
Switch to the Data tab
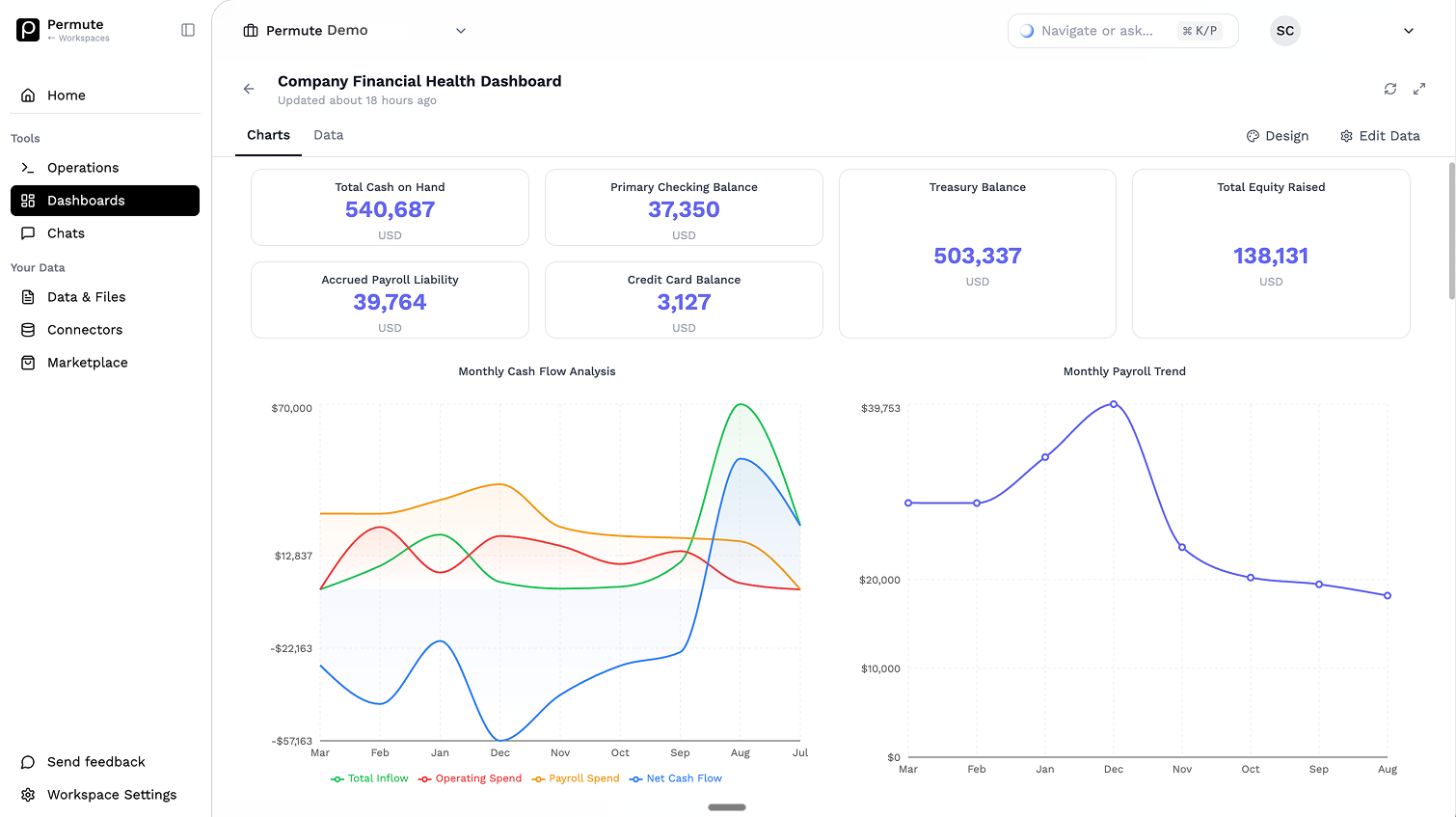tap(328, 135)
